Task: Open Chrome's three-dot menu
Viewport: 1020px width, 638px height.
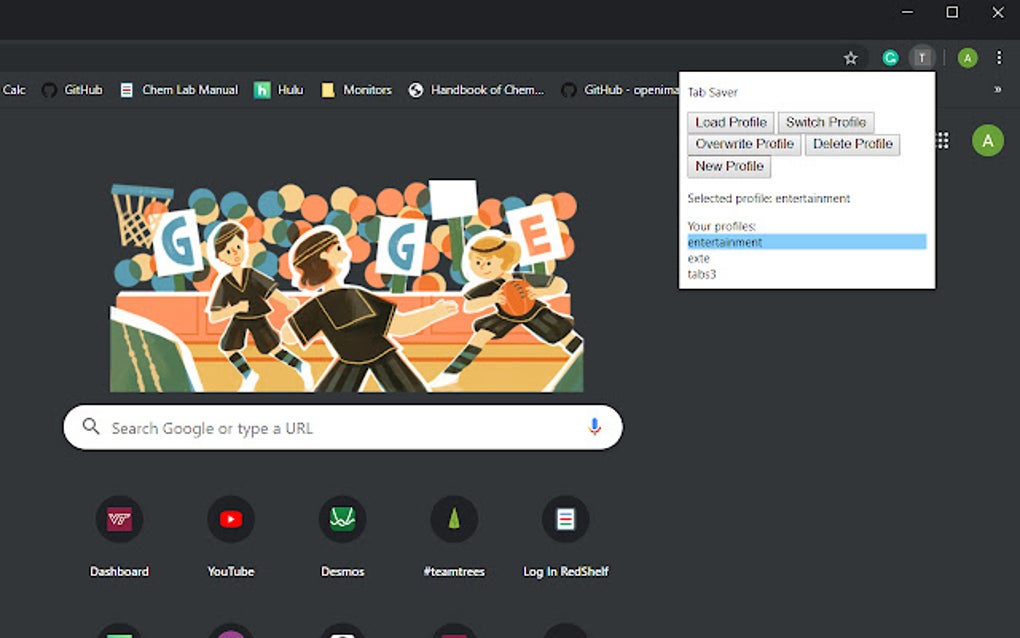Action: pos(999,58)
